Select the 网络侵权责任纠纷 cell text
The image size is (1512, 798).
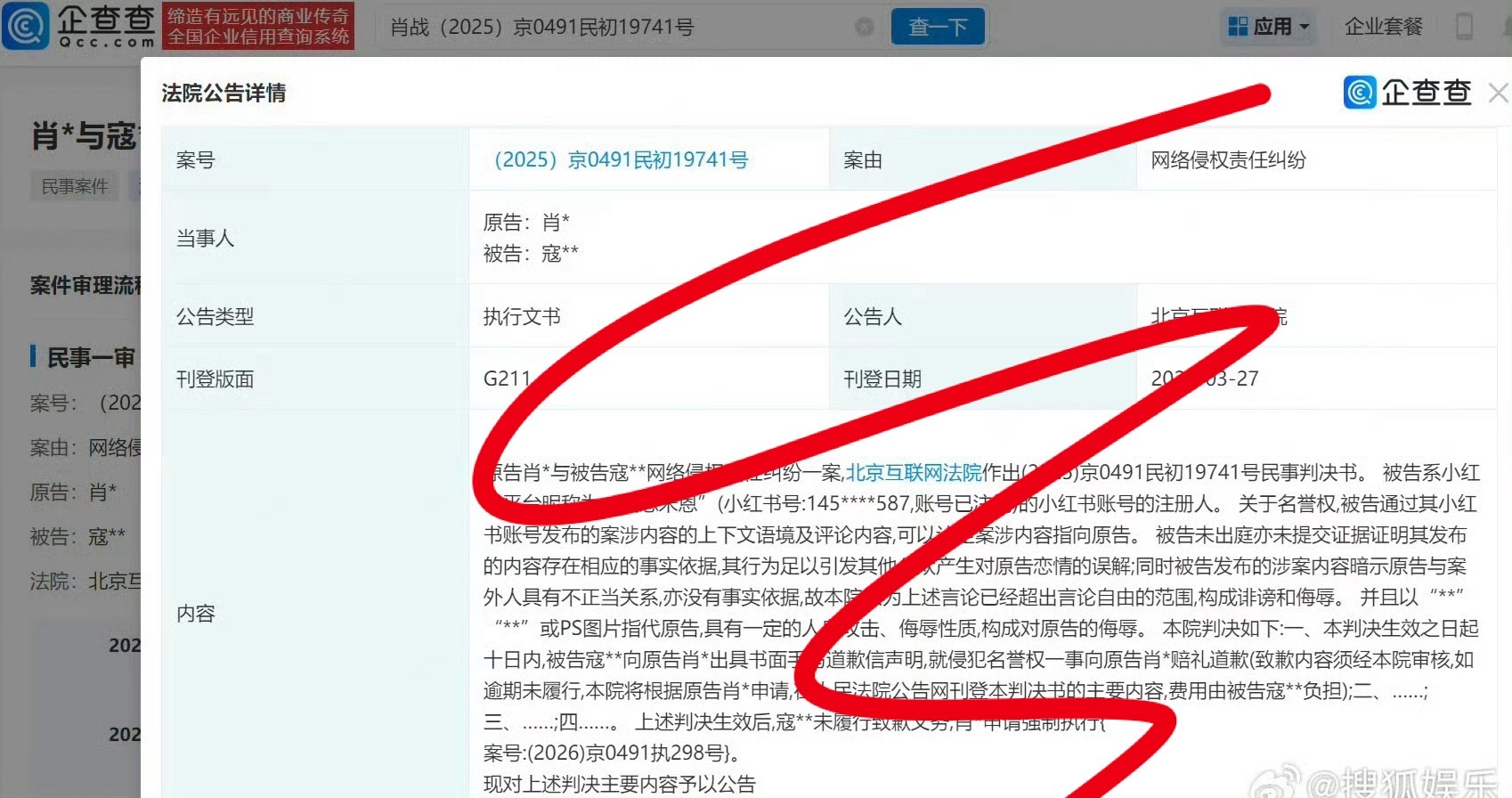coord(1228,159)
